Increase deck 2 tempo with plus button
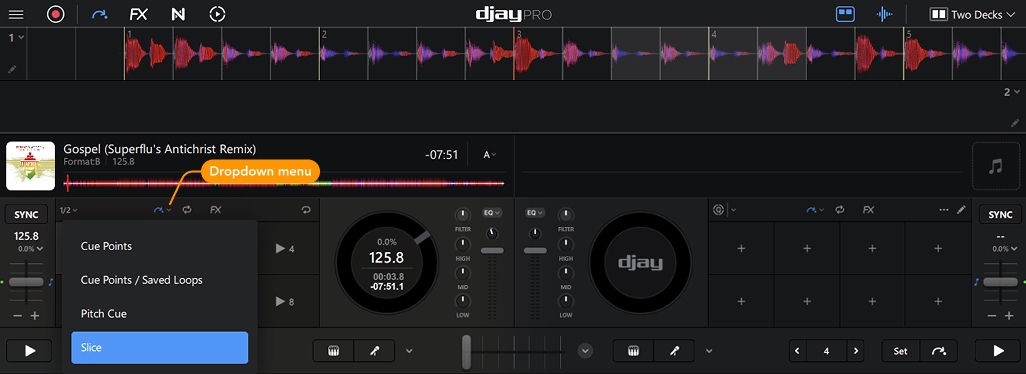The height and width of the screenshot is (374, 1026). pyautogui.click(x=1008, y=316)
